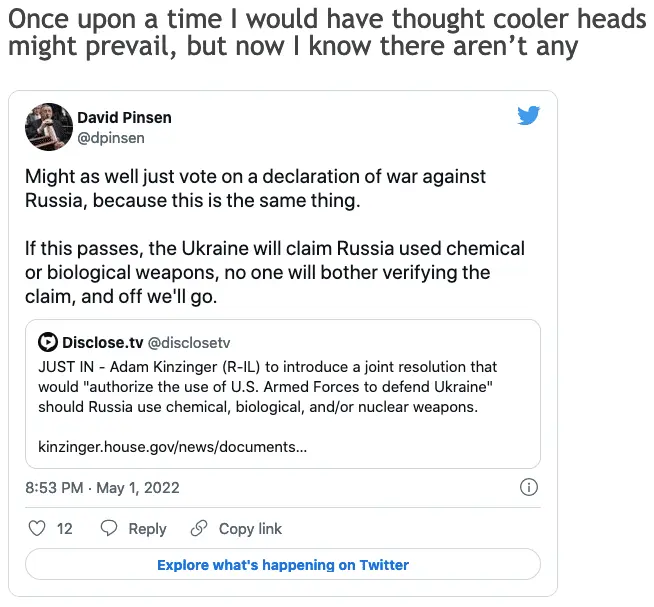Click the like count of 12
Screen dimensions: 654x607
[x=64, y=529]
